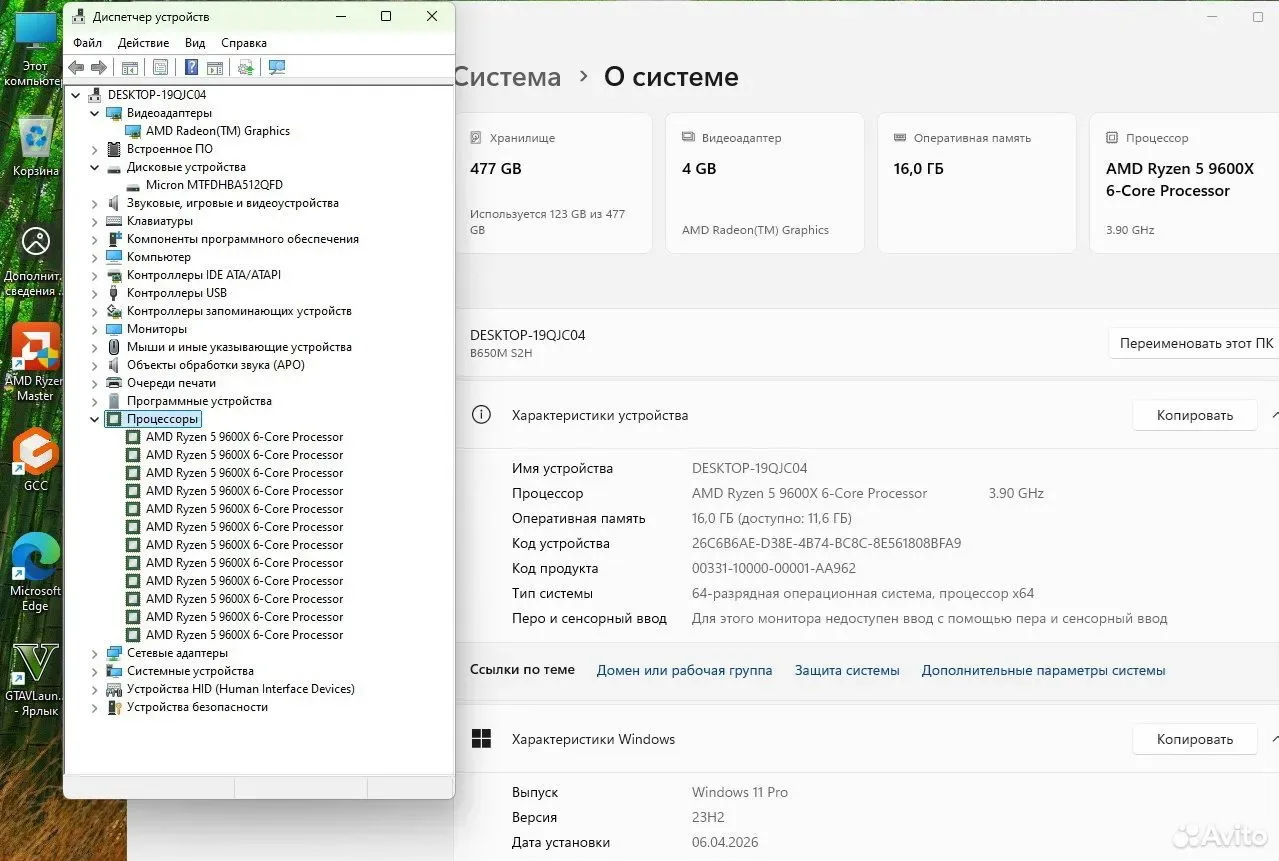Expand the Встроенное ПО category

point(95,149)
